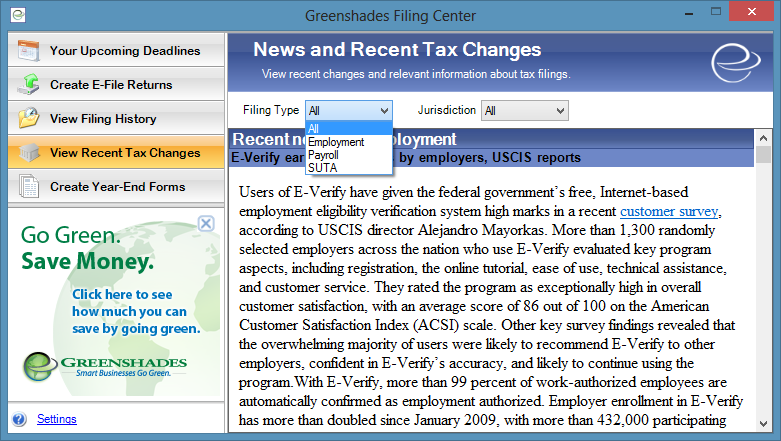Open Create E-File Returns

[116, 84]
